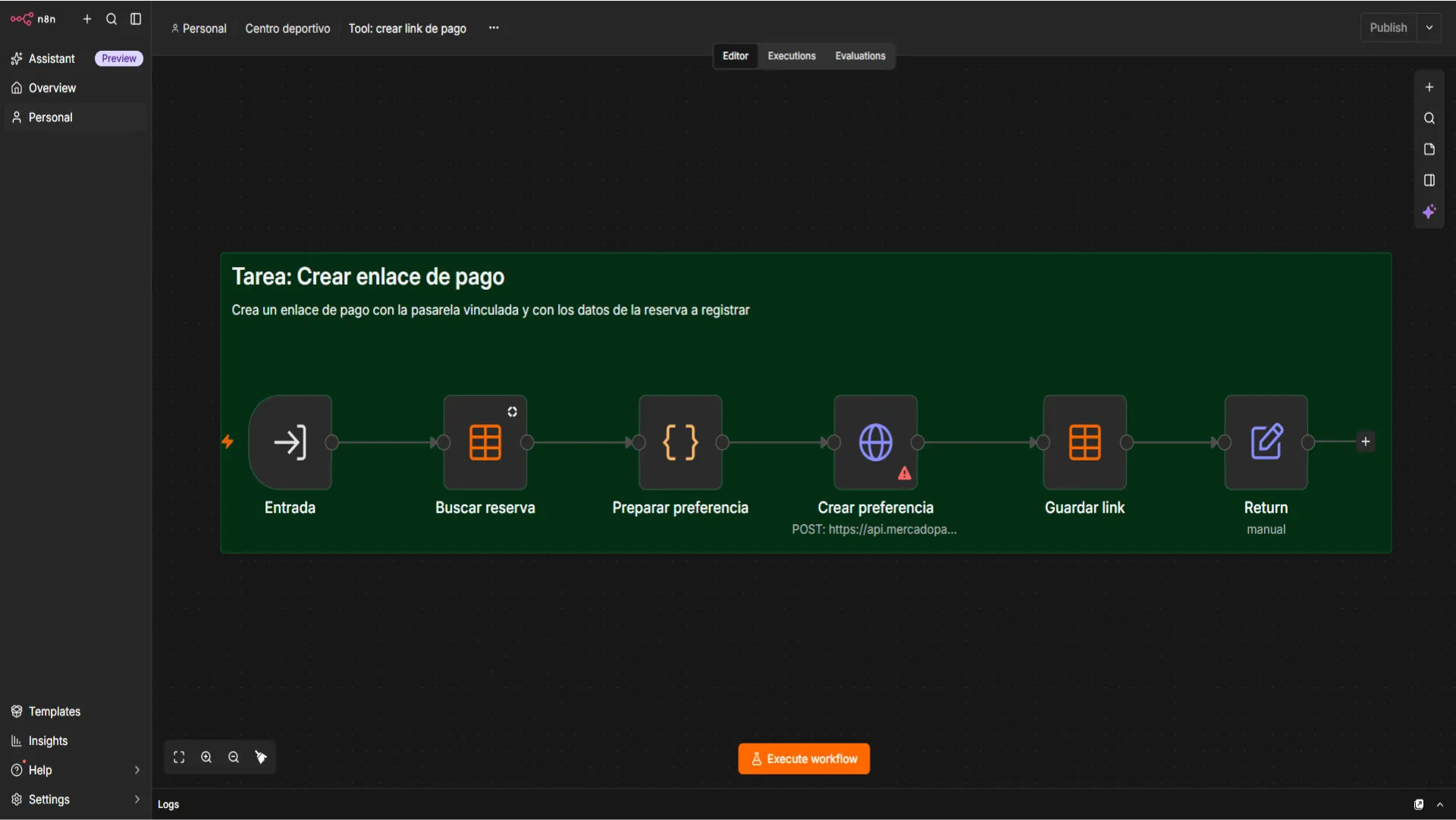
Task: Open node search on right toolbar
Action: (1429, 118)
